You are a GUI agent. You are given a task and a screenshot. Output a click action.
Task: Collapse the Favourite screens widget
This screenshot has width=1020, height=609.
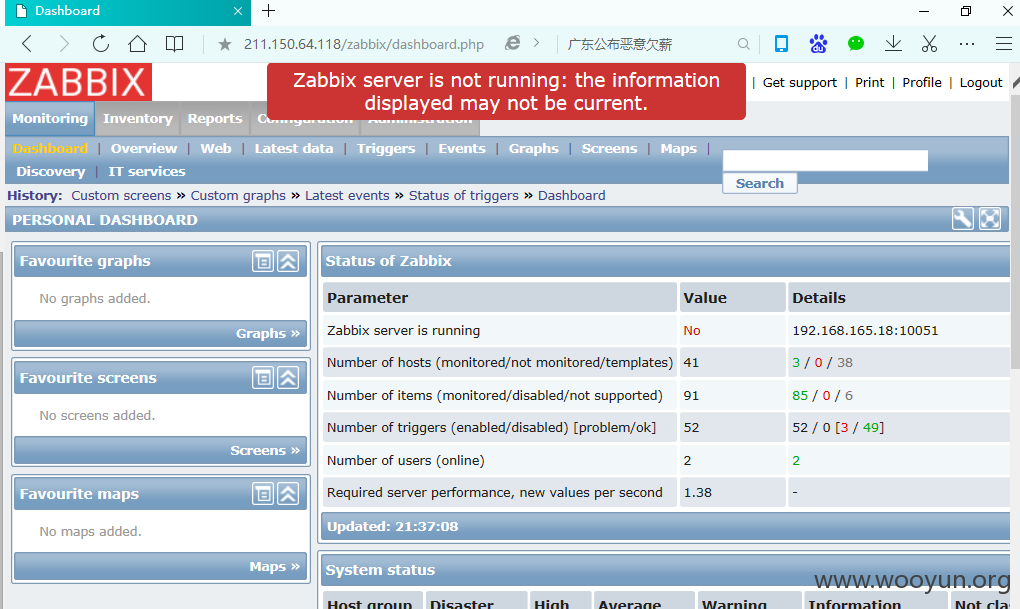(x=288, y=377)
